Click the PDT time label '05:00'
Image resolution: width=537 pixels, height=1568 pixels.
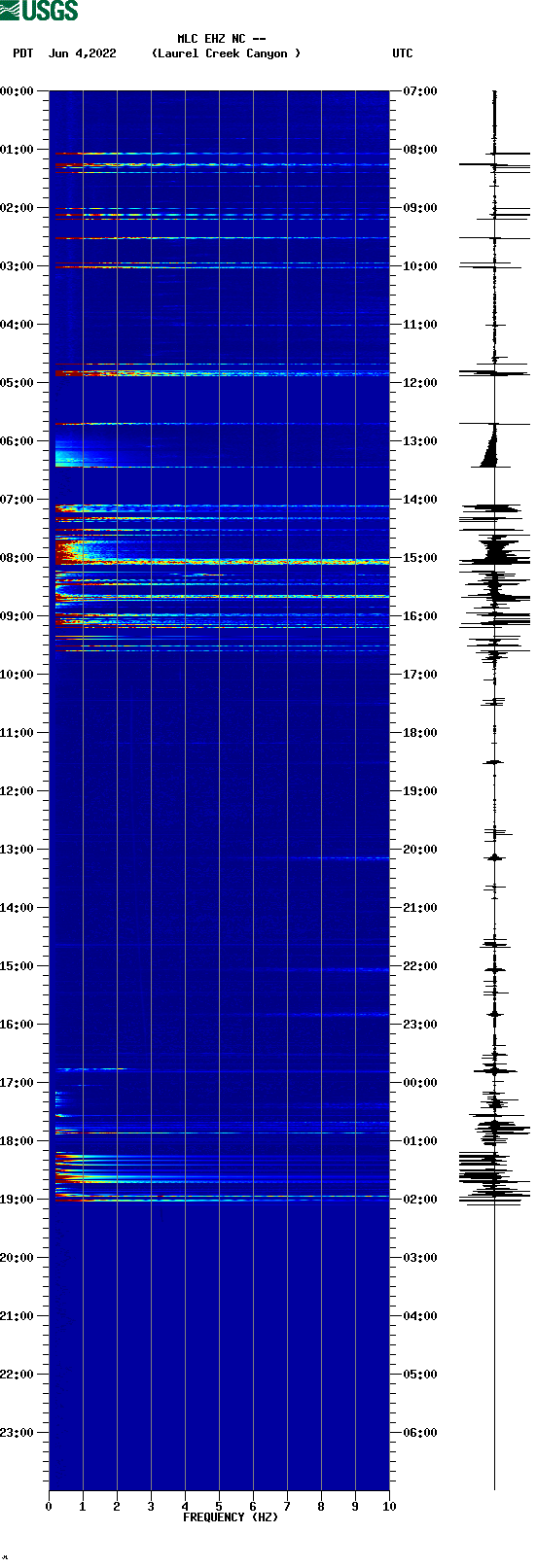[x=18, y=383]
